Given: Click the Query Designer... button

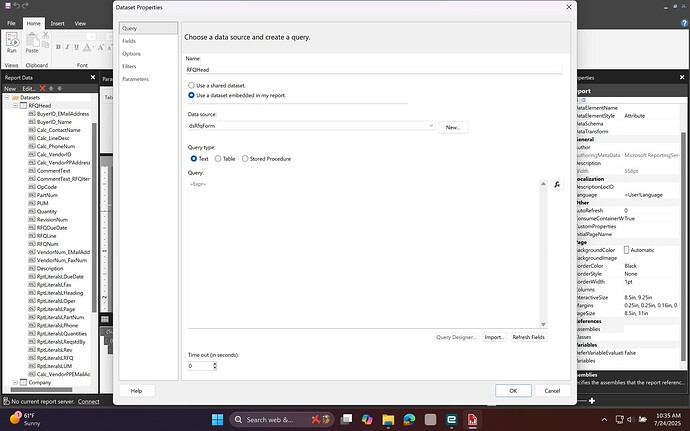Looking at the screenshot, I should (x=456, y=337).
